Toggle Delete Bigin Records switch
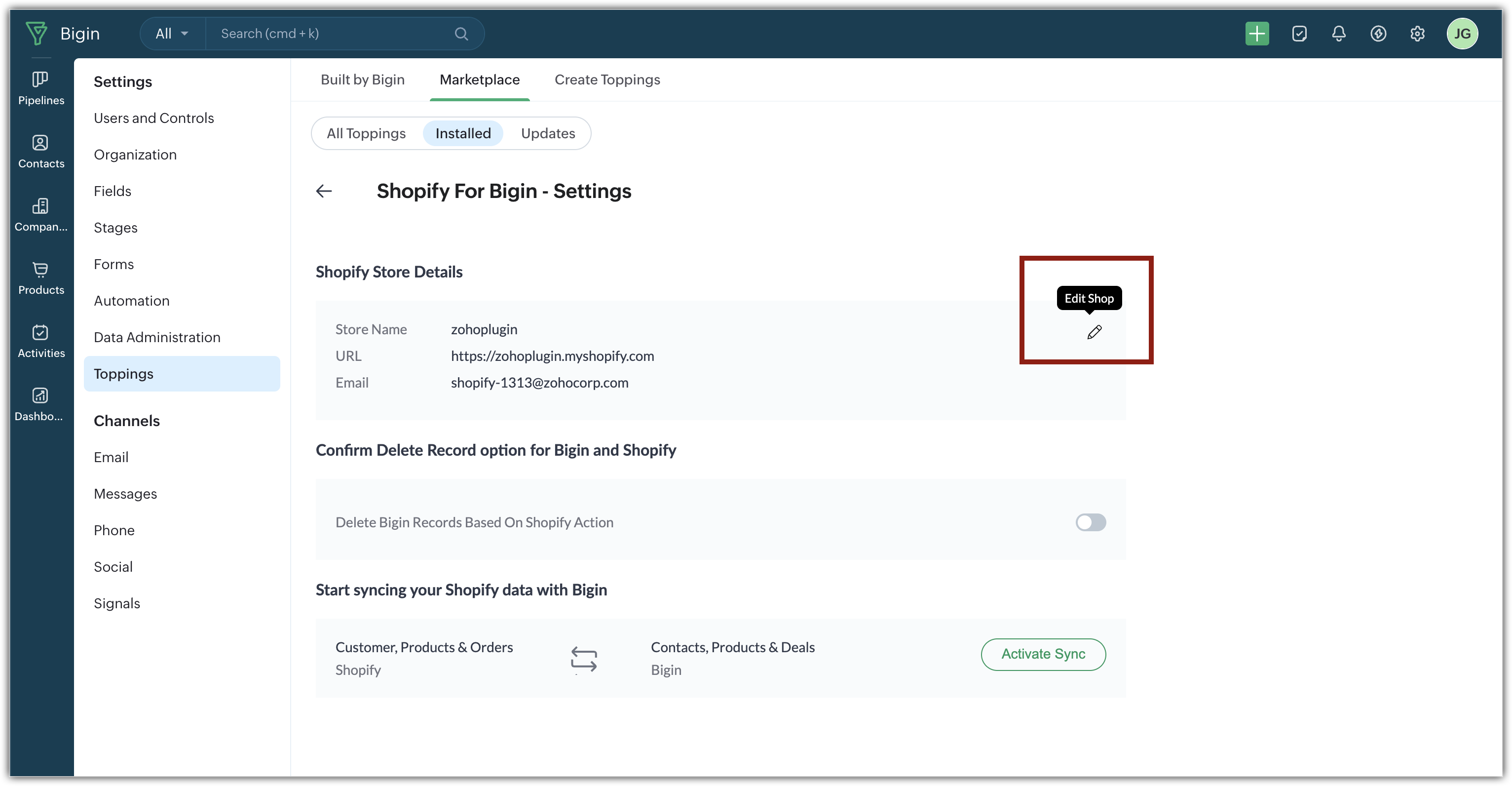The width and height of the screenshot is (1512, 786). pyautogui.click(x=1091, y=522)
